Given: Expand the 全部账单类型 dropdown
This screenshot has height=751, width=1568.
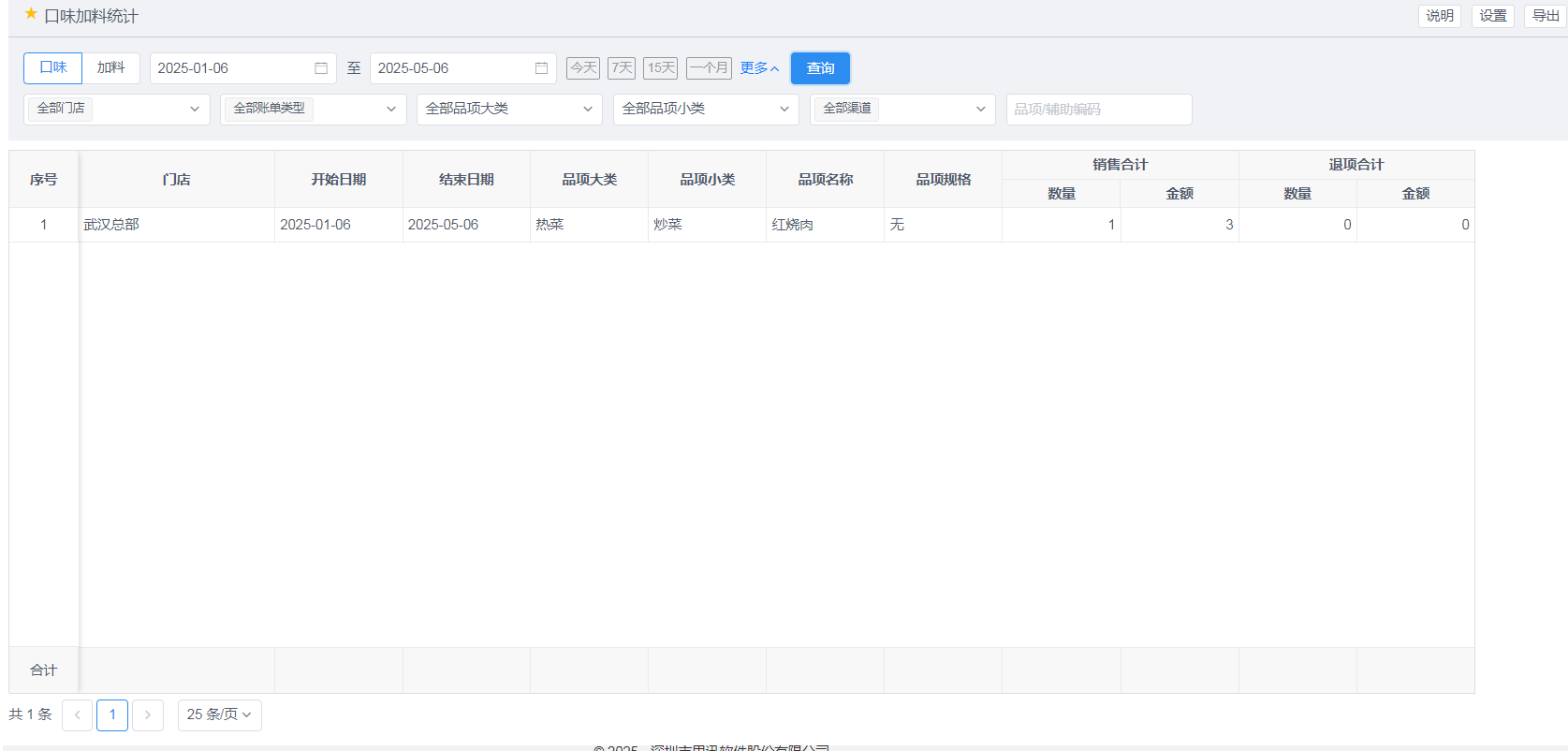Looking at the screenshot, I should tap(314, 110).
